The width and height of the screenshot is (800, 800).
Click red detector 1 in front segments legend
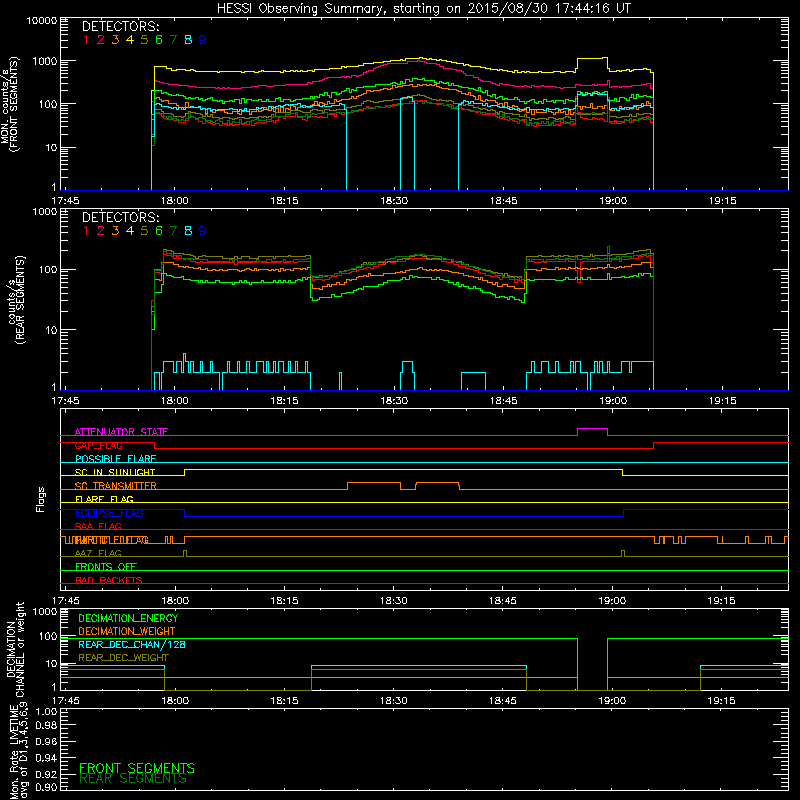[86, 40]
